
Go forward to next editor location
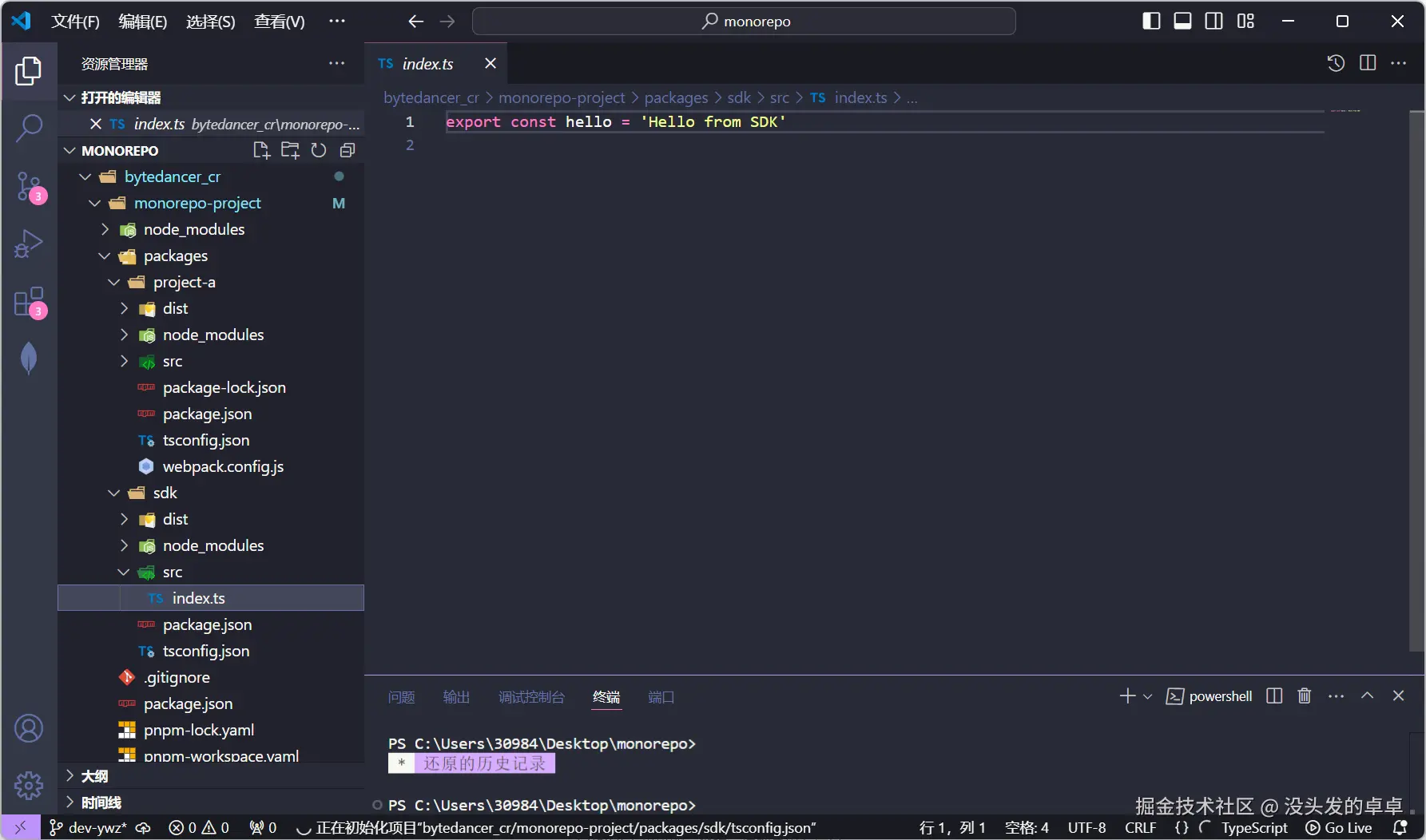tap(447, 22)
